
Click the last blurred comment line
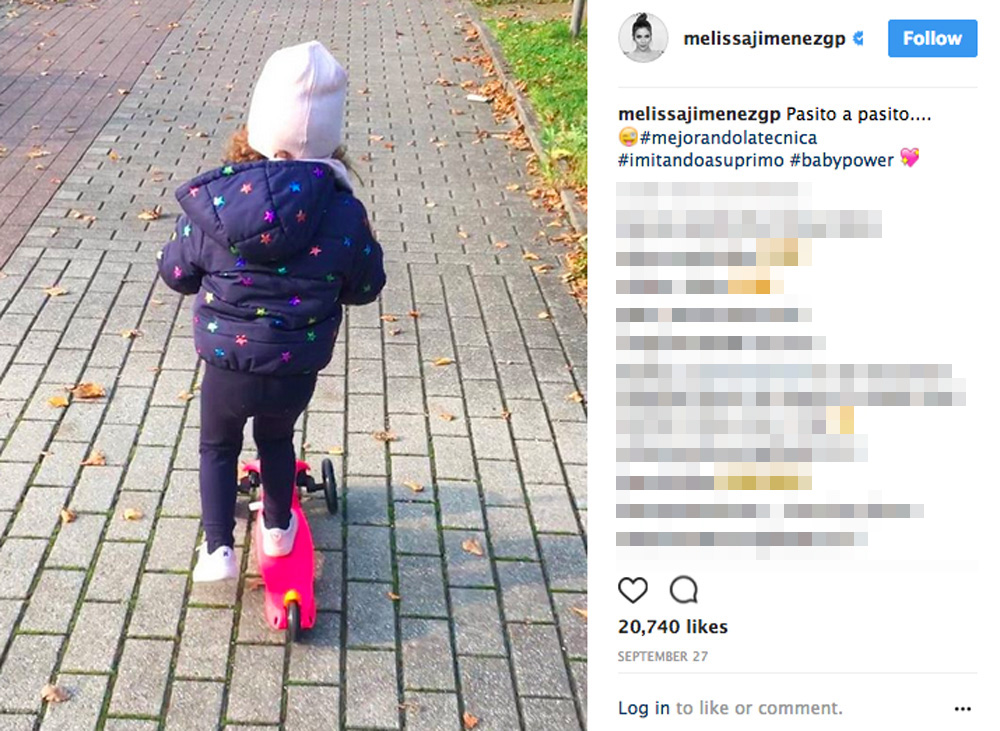[x=742, y=539]
